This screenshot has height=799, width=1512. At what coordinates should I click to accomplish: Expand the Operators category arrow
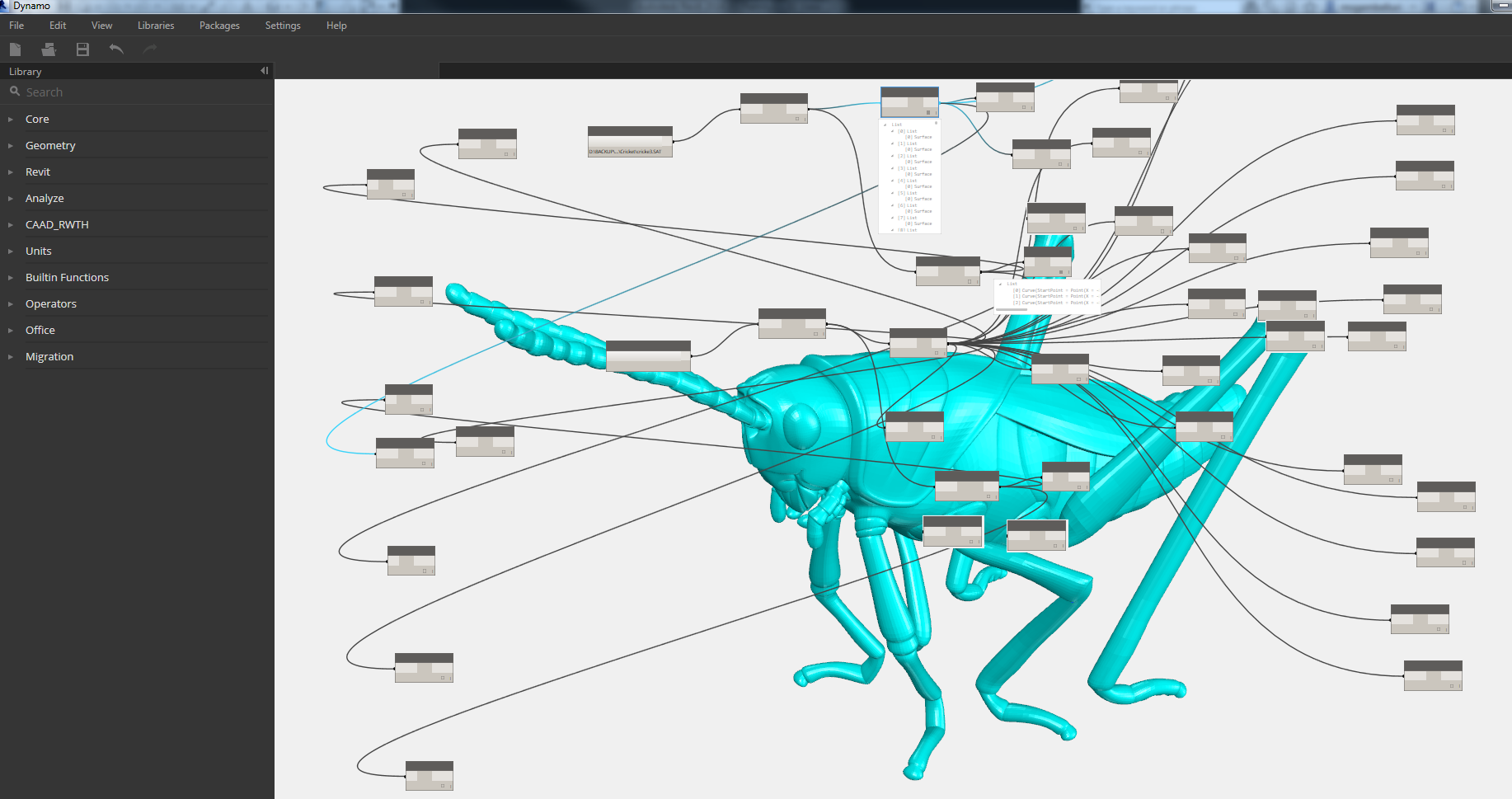click(11, 304)
